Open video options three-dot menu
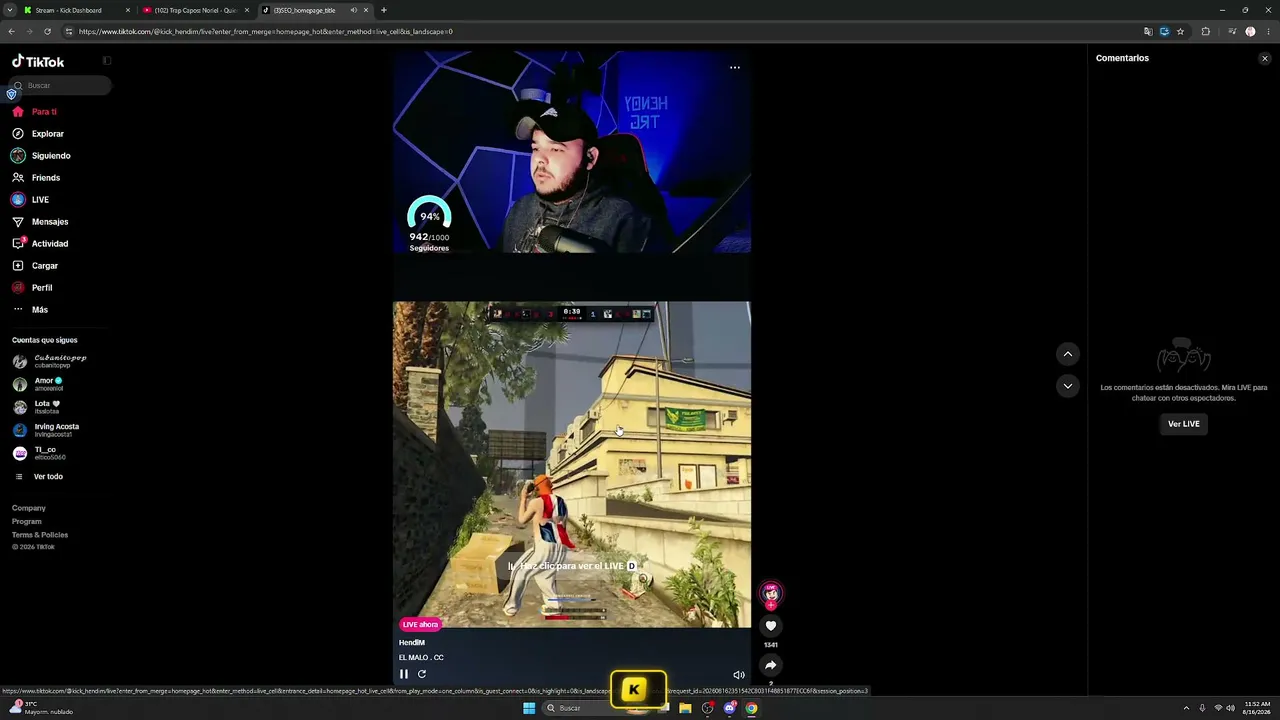The image size is (1280, 720). click(x=735, y=68)
